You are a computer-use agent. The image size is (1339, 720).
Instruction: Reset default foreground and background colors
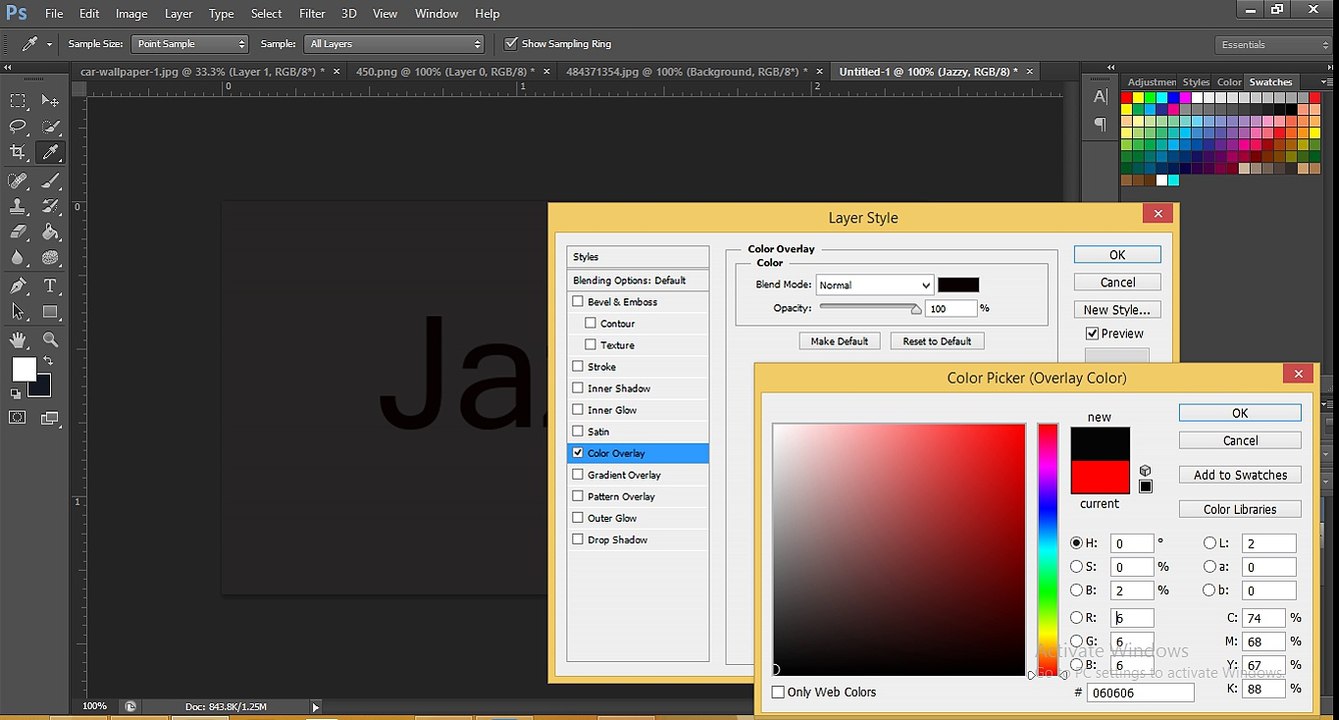tap(15, 394)
